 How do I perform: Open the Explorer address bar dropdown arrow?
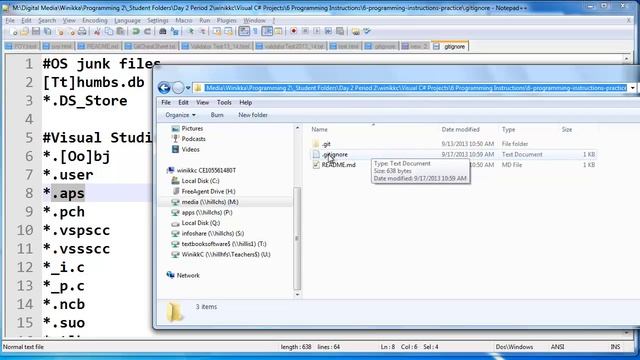click(x=633, y=88)
